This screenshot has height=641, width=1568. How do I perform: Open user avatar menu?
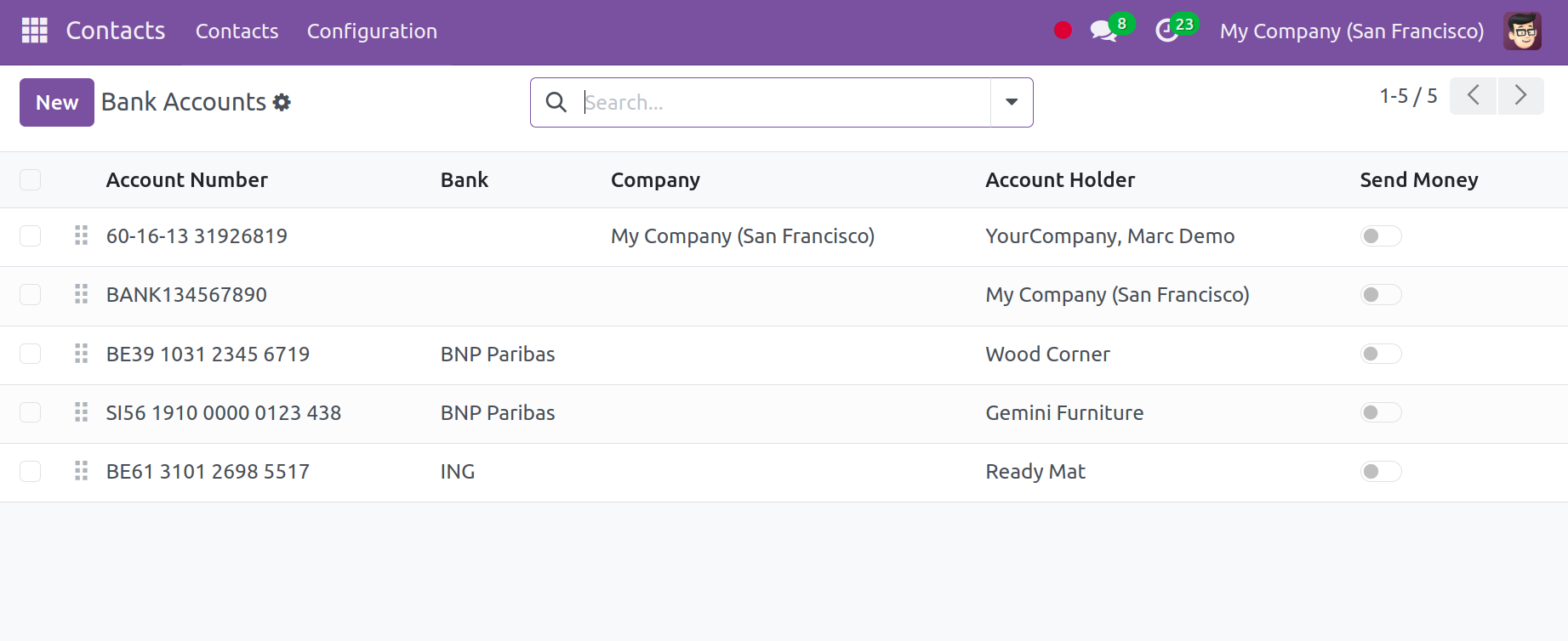pos(1522,31)
